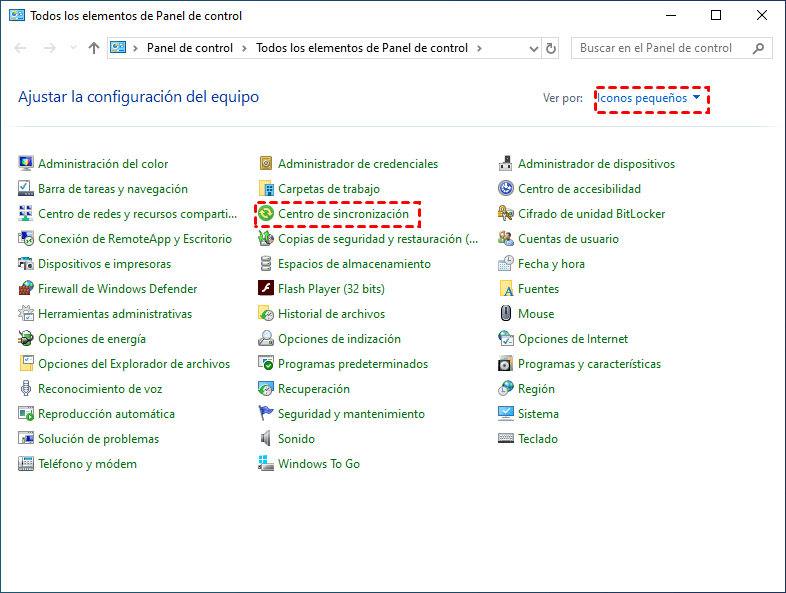Open the Teléfono y módem icon
The height and width of the screenshot is (593, 786).
coord(26,464)
